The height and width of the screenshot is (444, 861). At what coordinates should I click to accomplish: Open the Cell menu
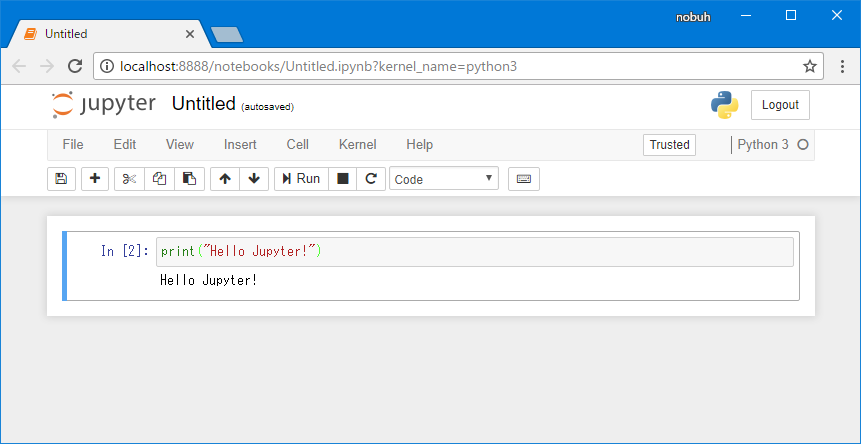298,145
